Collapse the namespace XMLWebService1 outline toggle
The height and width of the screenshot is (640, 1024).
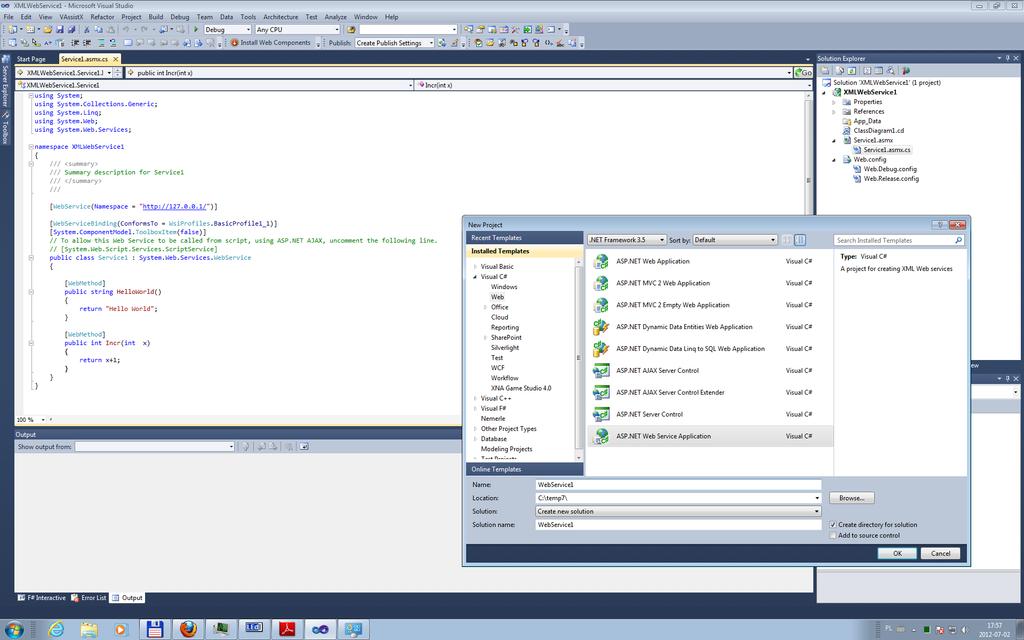click(31, 147)
